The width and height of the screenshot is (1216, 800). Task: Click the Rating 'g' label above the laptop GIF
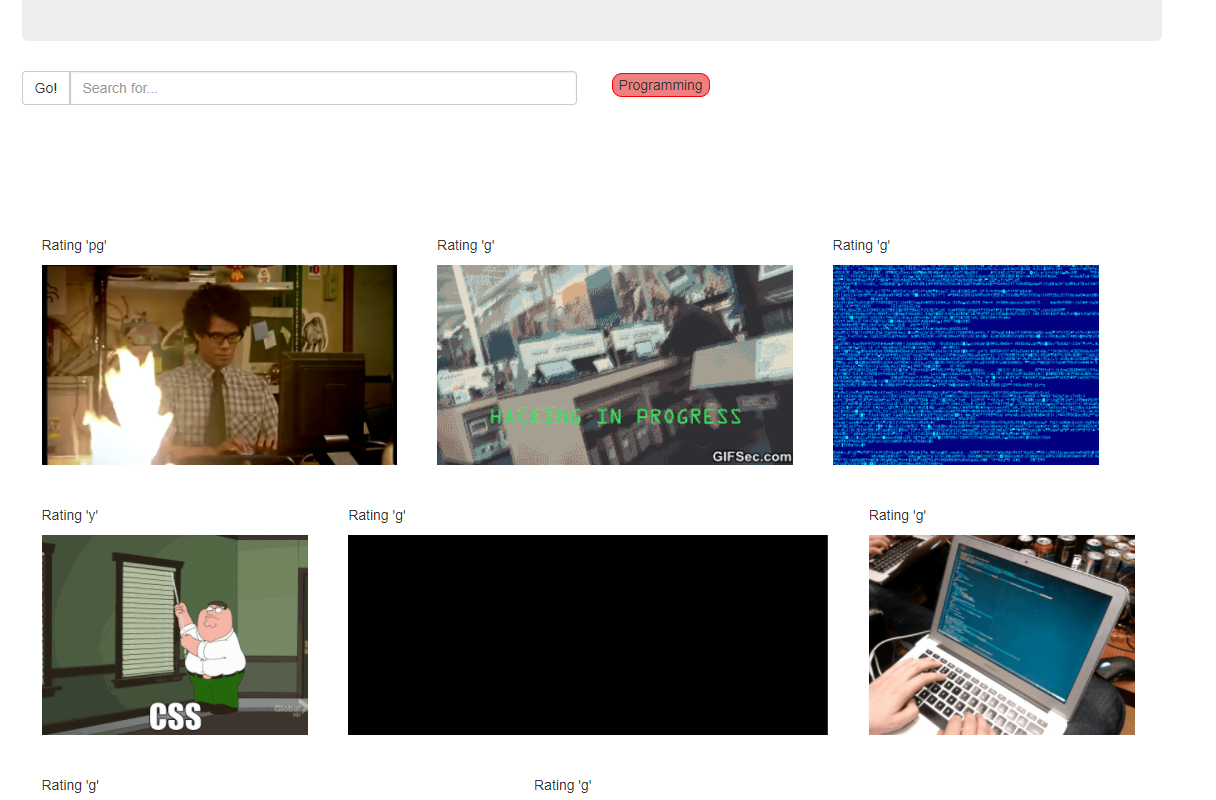point(897,515)
